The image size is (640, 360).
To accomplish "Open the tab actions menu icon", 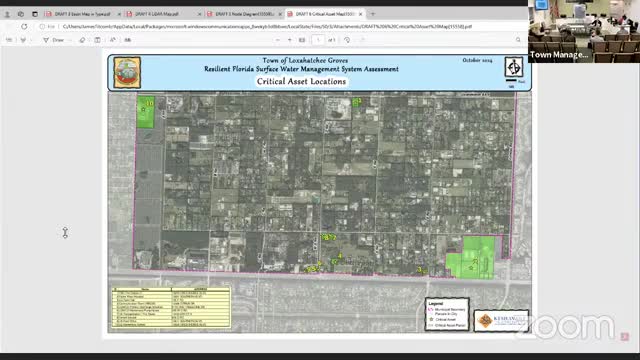I will (35, 14).
